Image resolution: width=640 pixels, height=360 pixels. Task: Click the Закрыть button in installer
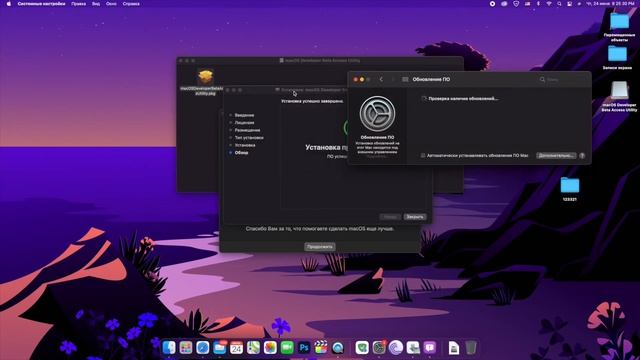pyautogui.click(x=415, y=217)
